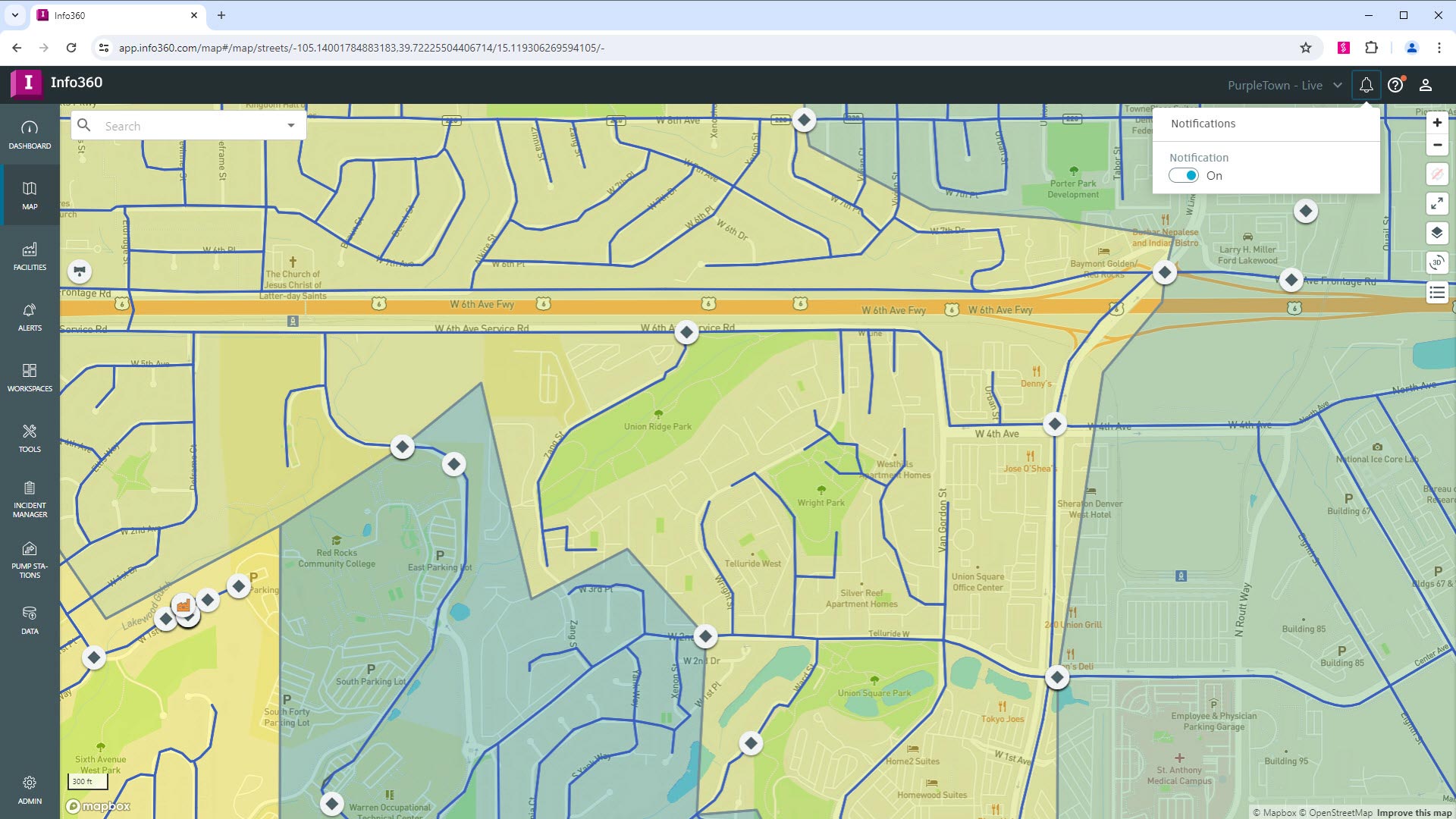Open the Dashboard section in sidebar
1456x819 pixels.
tap(30, 134)
